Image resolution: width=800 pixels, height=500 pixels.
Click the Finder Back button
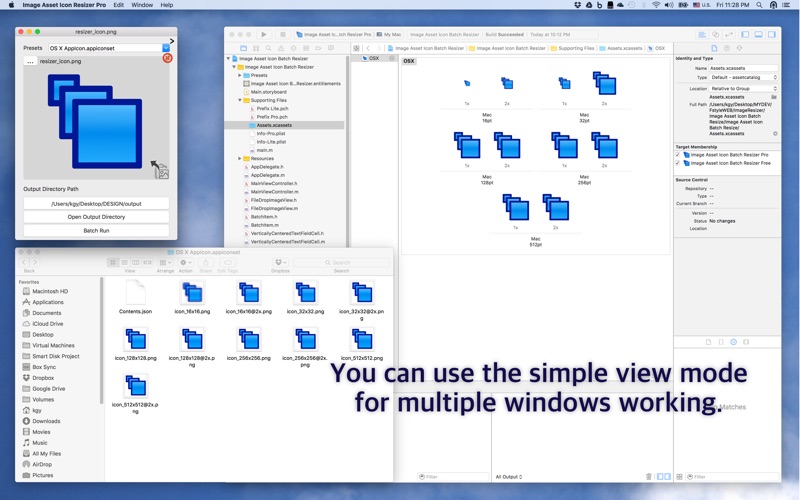[24, 262]
